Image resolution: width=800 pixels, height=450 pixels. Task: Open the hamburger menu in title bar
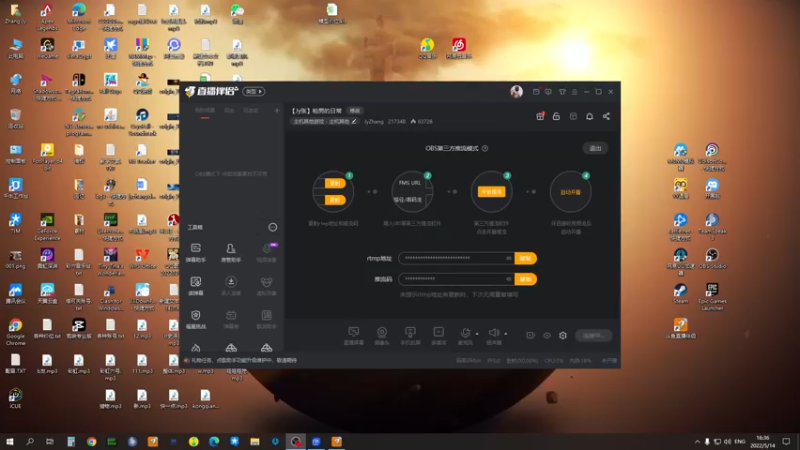pos(574,92)
